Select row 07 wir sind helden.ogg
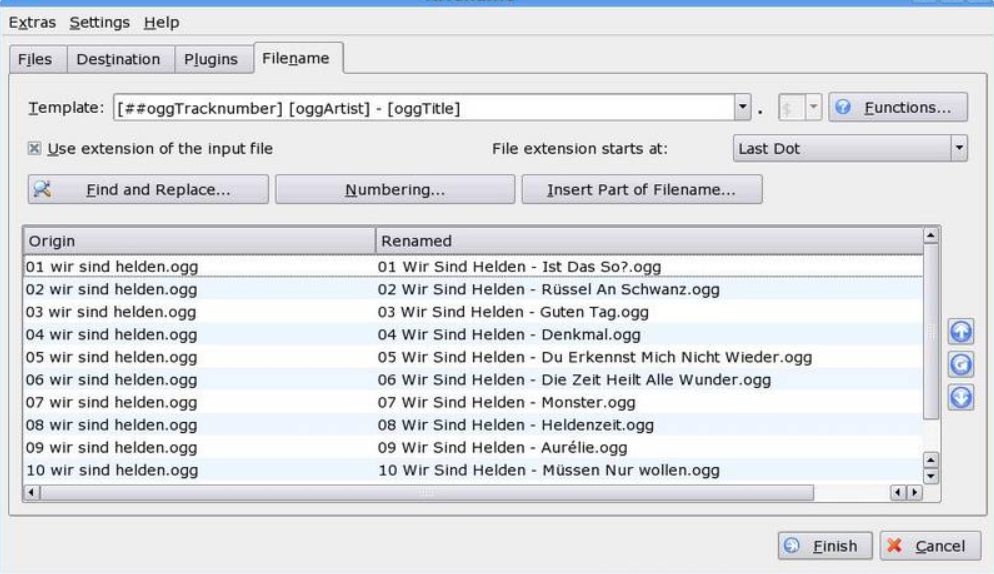 (x=474, y=402)
